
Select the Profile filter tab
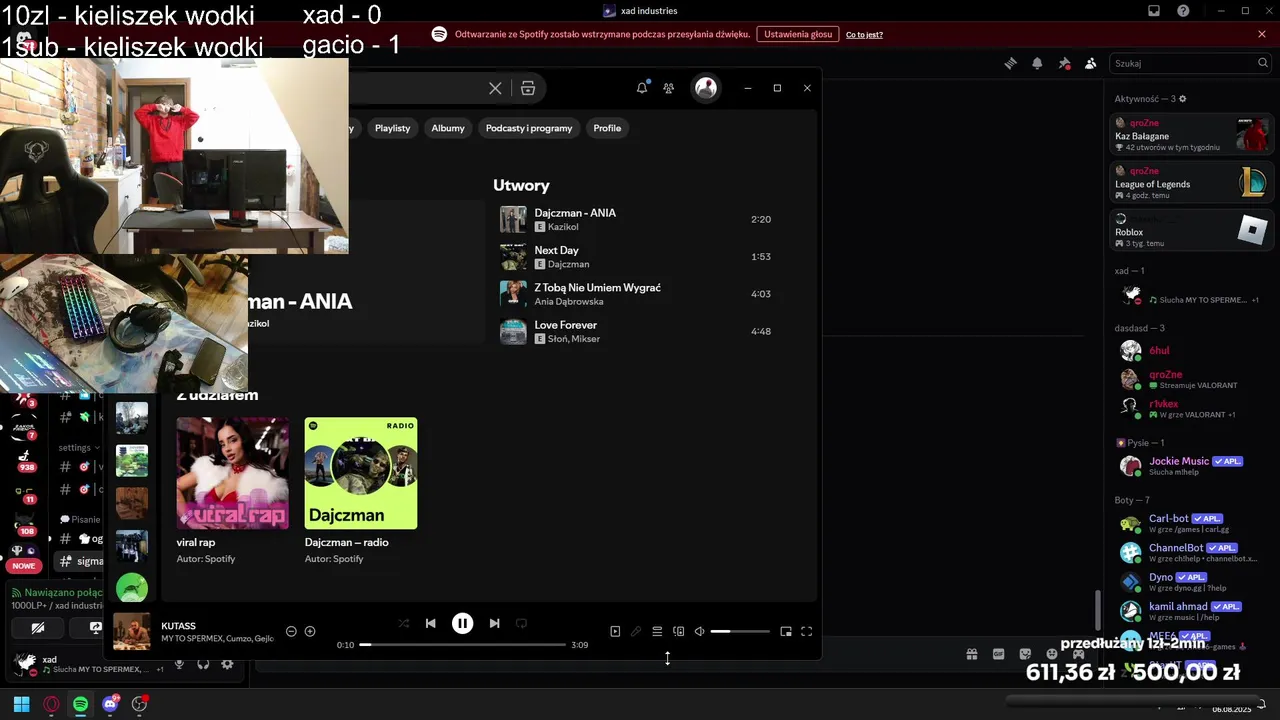point(607,128)
